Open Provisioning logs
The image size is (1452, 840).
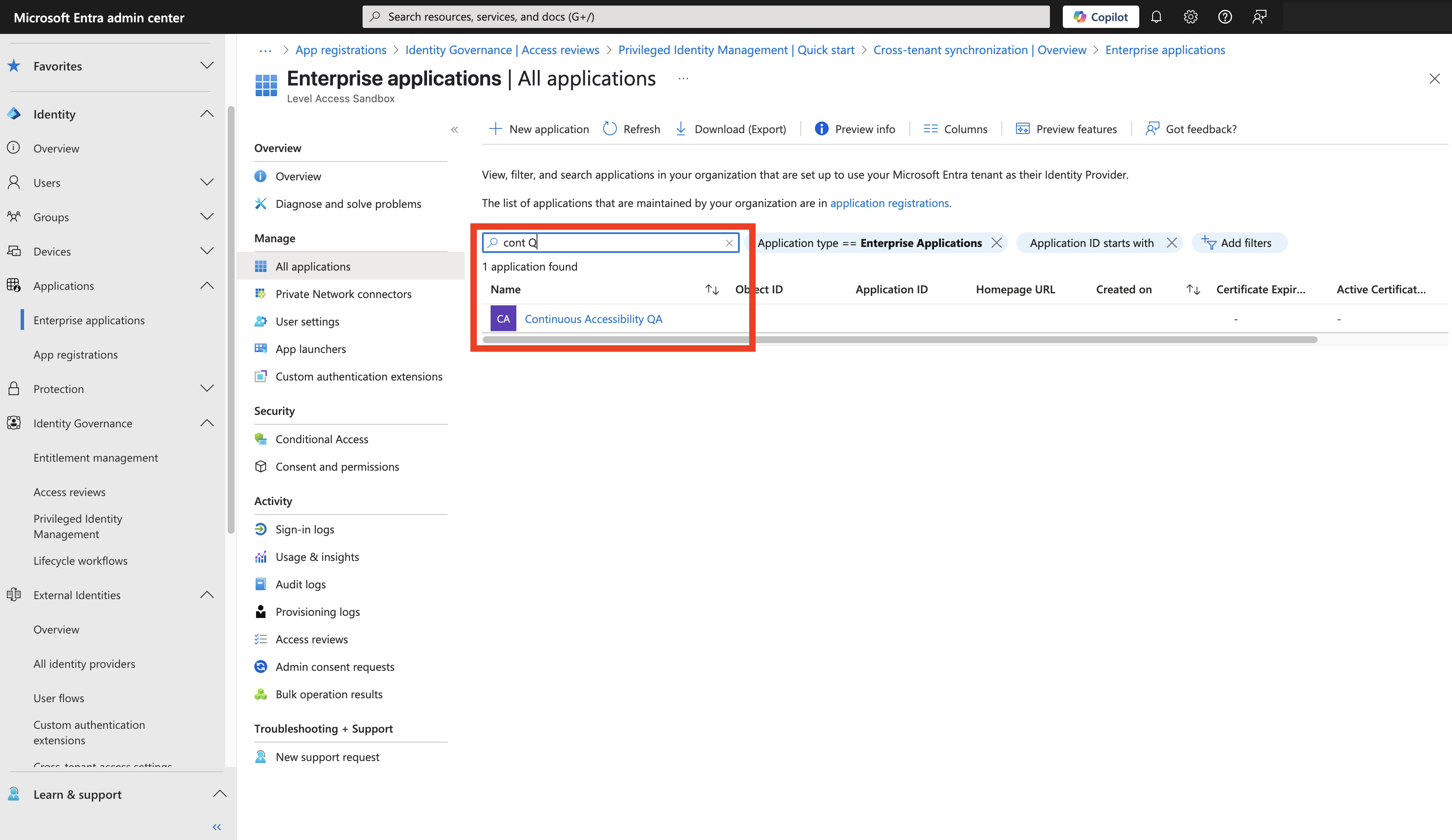coord(317,611)
